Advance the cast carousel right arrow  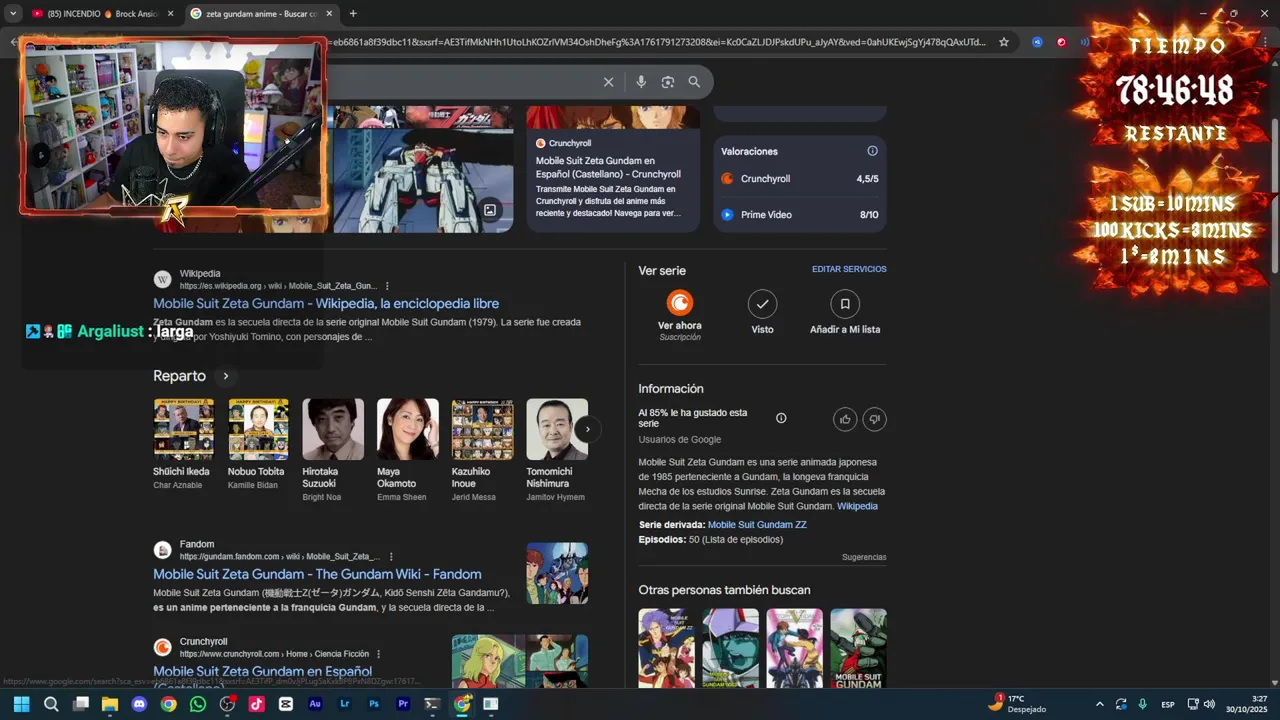(x=587, y=429)
